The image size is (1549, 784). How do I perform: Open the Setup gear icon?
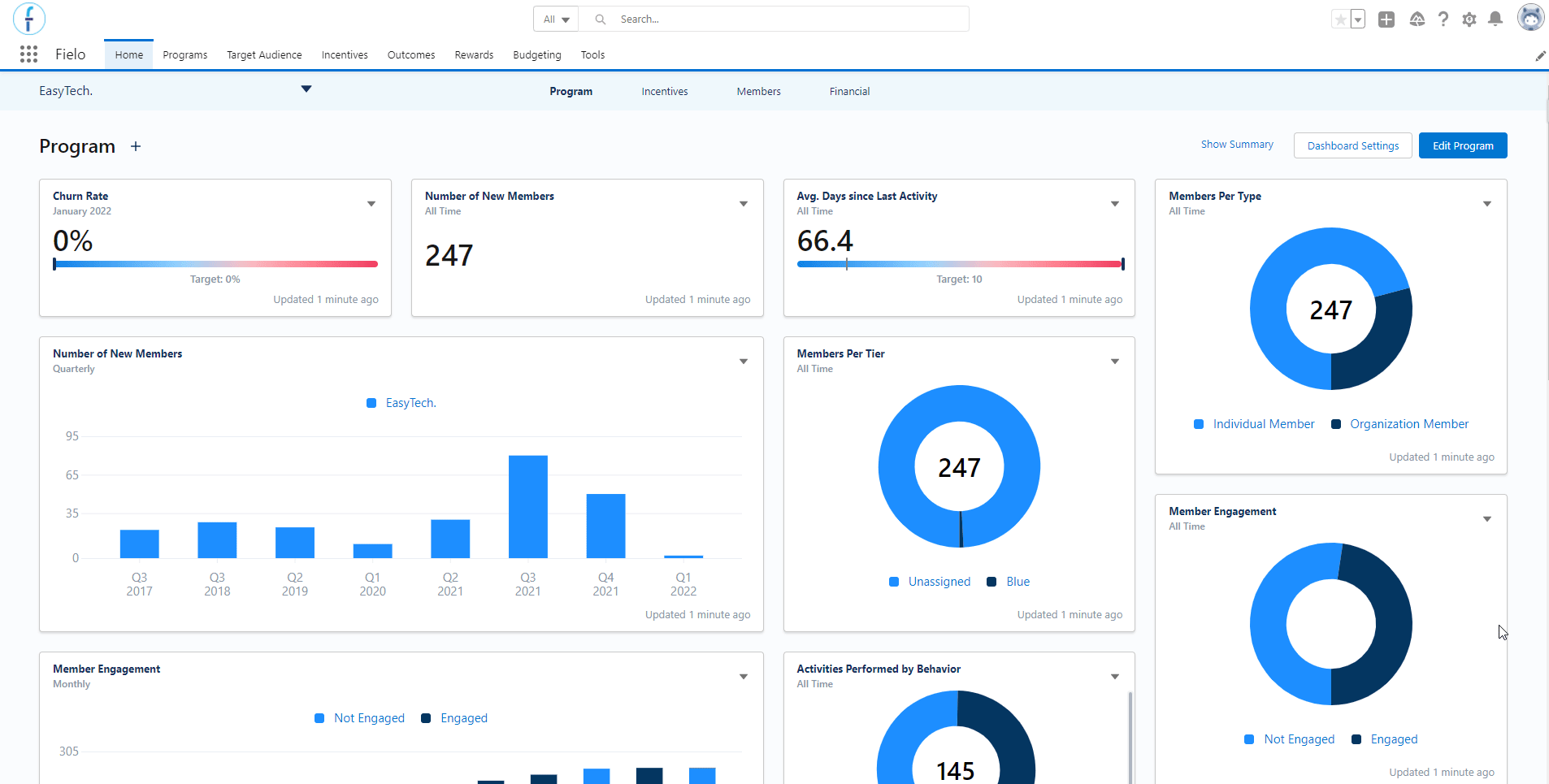pos(1469,19)
